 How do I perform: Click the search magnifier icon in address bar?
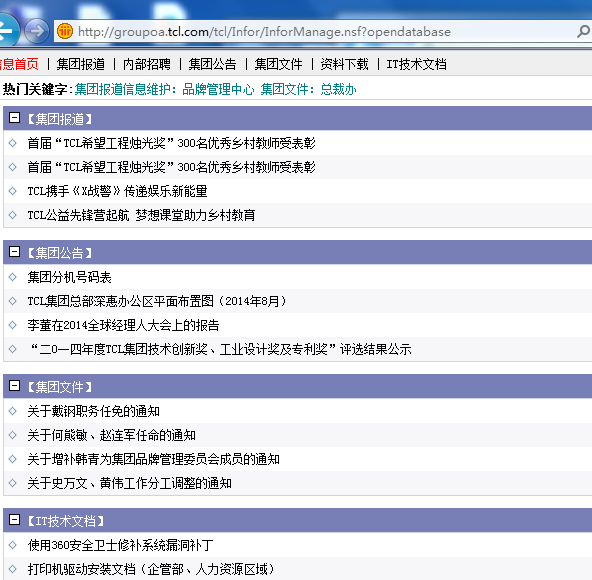pyautogui.click(x=583, y=31)
